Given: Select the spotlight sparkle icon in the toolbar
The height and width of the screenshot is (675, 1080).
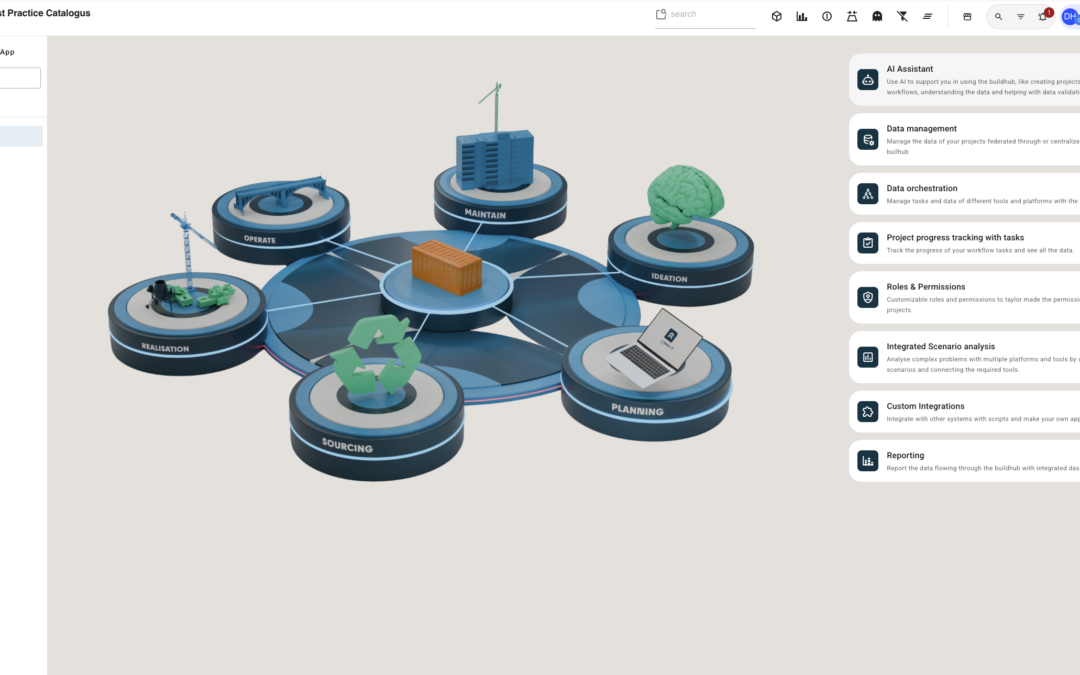Looking at the screenshot, I should (x=852, y=17).
